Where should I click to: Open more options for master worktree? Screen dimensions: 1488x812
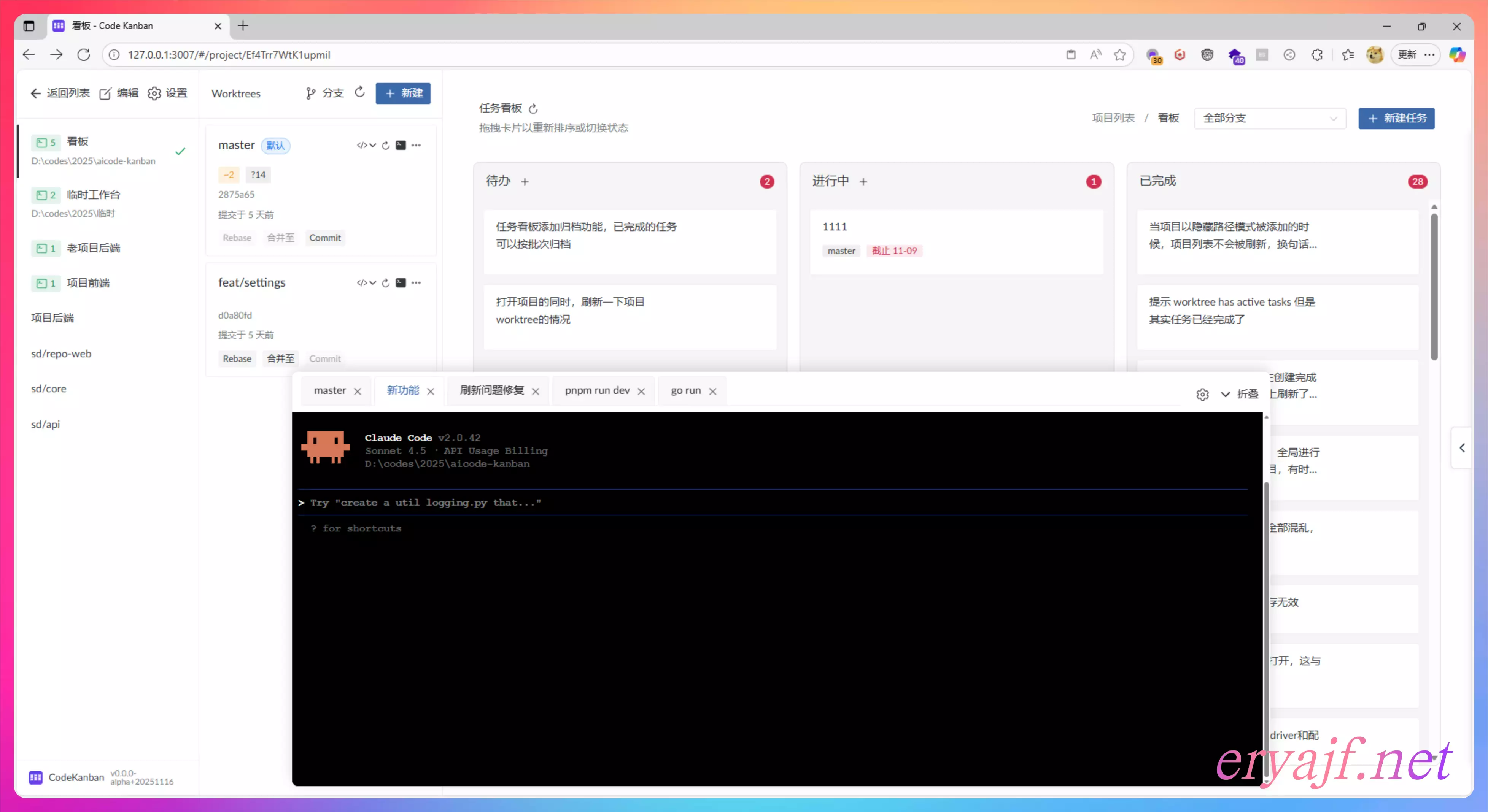[x=416, y=145]
